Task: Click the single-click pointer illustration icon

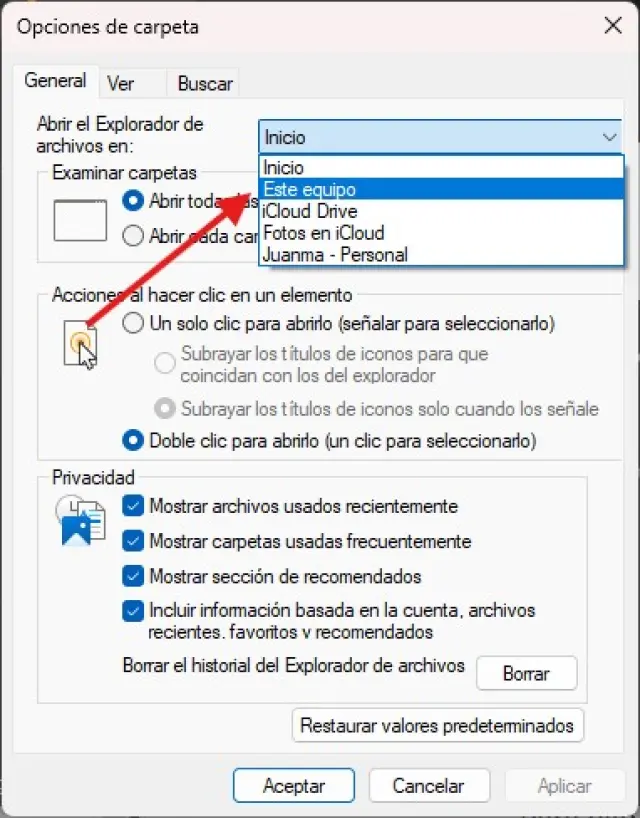Action: 81,345
